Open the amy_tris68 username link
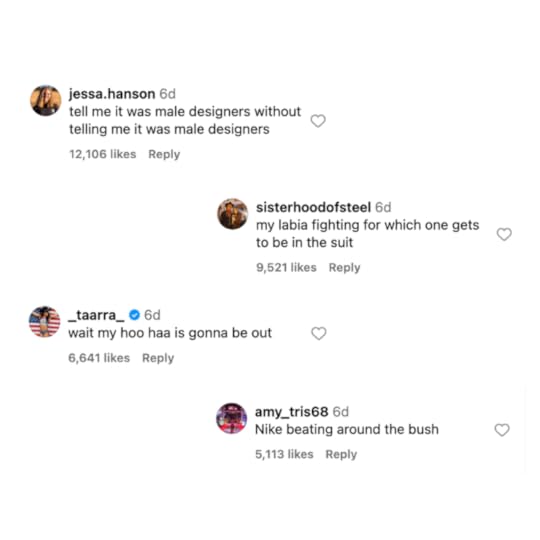Image resolution: width=540 pixels, height=540 pixels. tap(292, 412)
